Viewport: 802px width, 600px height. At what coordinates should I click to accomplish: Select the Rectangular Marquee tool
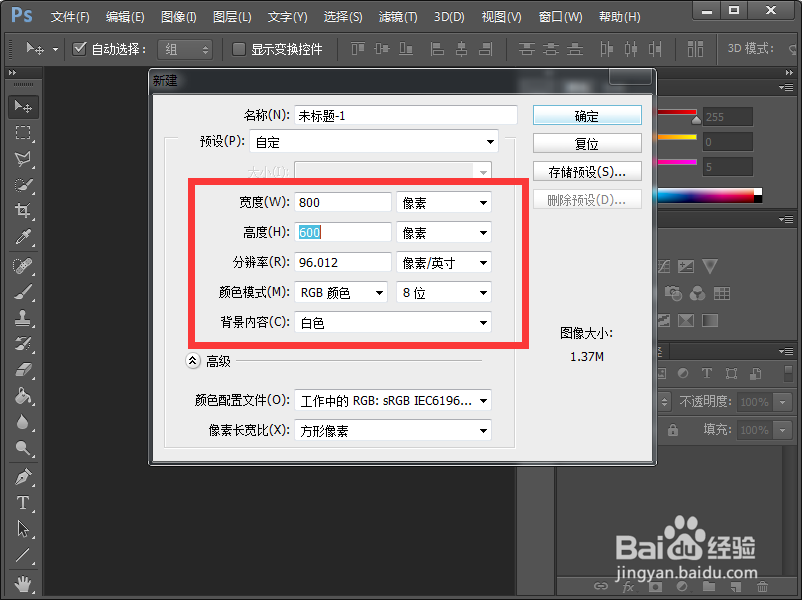coord(21,133)
